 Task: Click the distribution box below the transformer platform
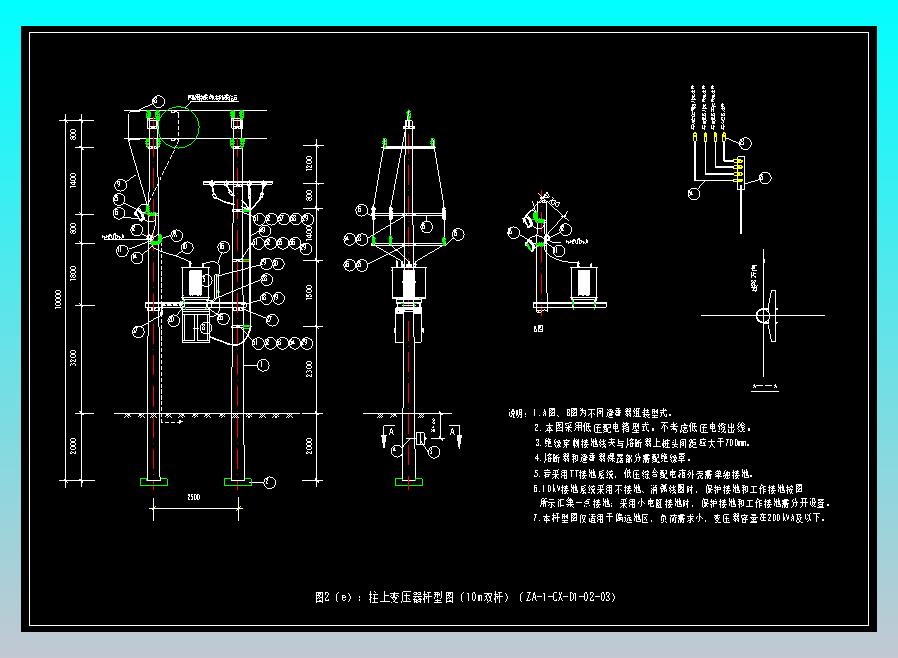point(195,326)
